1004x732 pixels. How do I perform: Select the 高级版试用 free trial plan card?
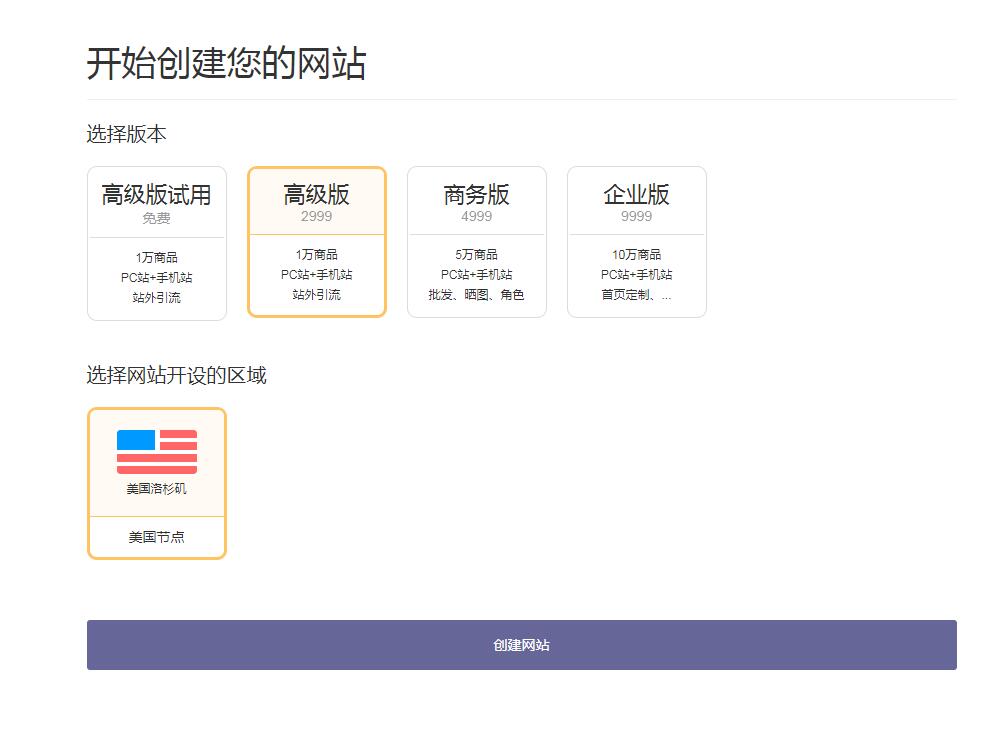[157, 243]
